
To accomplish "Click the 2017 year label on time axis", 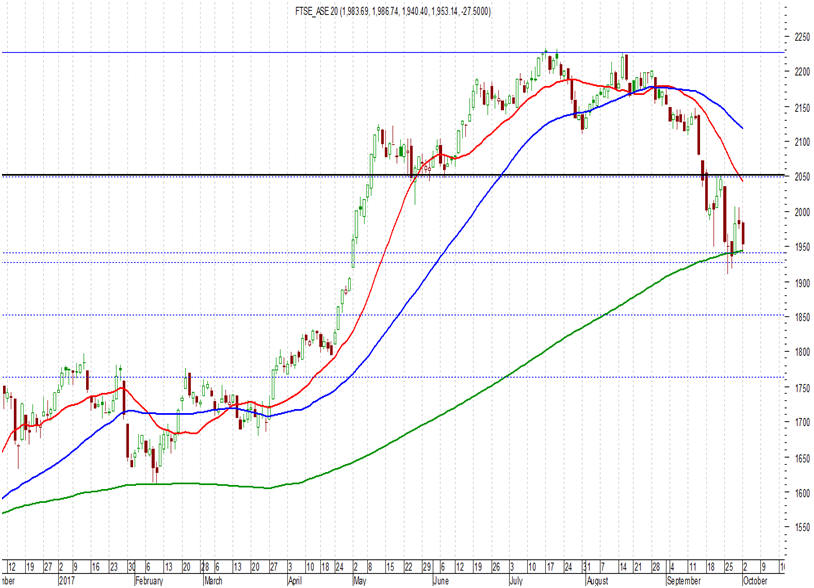I will [68, 580].
